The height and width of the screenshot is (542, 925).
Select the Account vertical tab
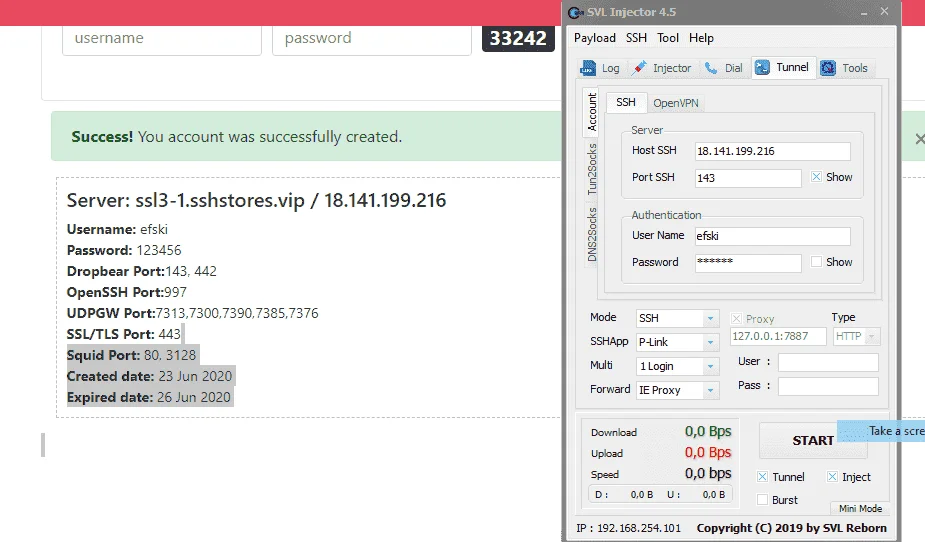click(592, 112)
